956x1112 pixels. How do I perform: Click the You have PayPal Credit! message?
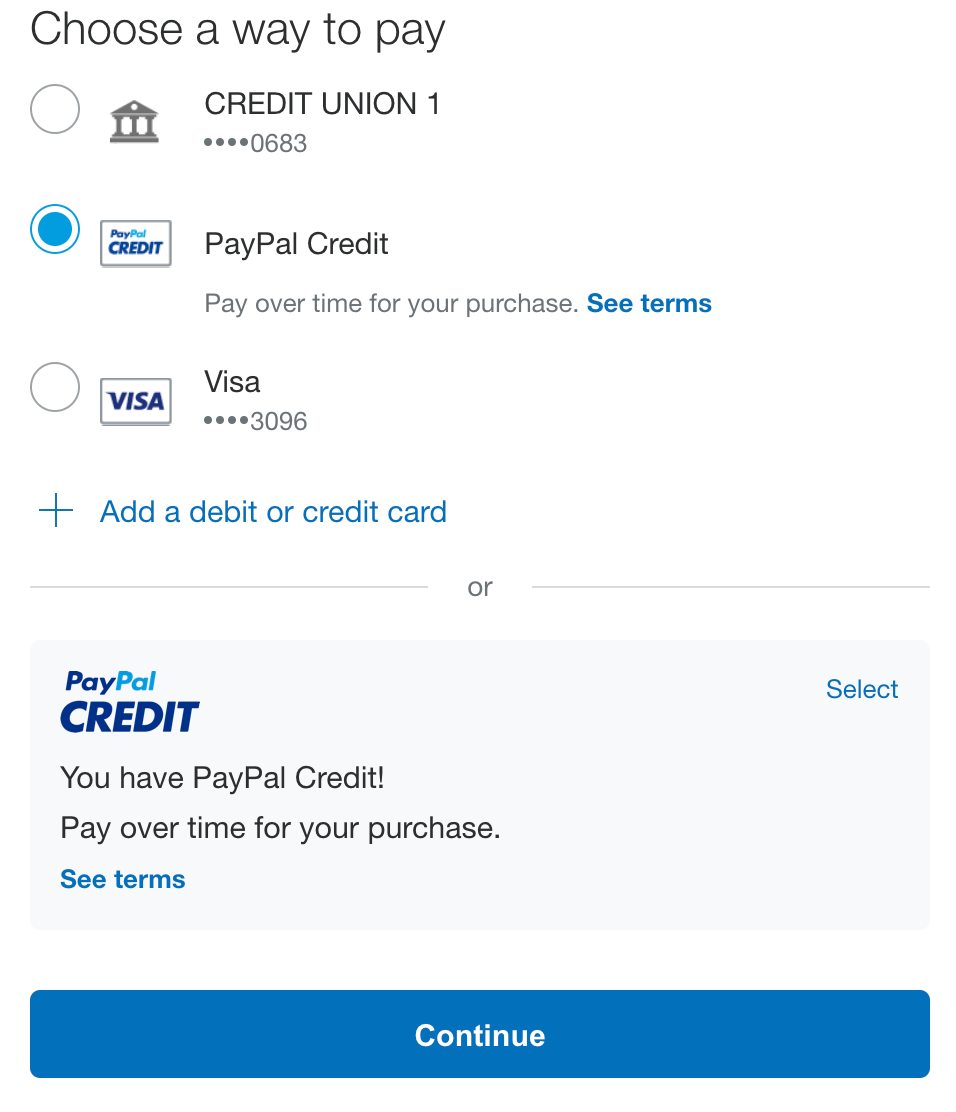pos(222,778)
